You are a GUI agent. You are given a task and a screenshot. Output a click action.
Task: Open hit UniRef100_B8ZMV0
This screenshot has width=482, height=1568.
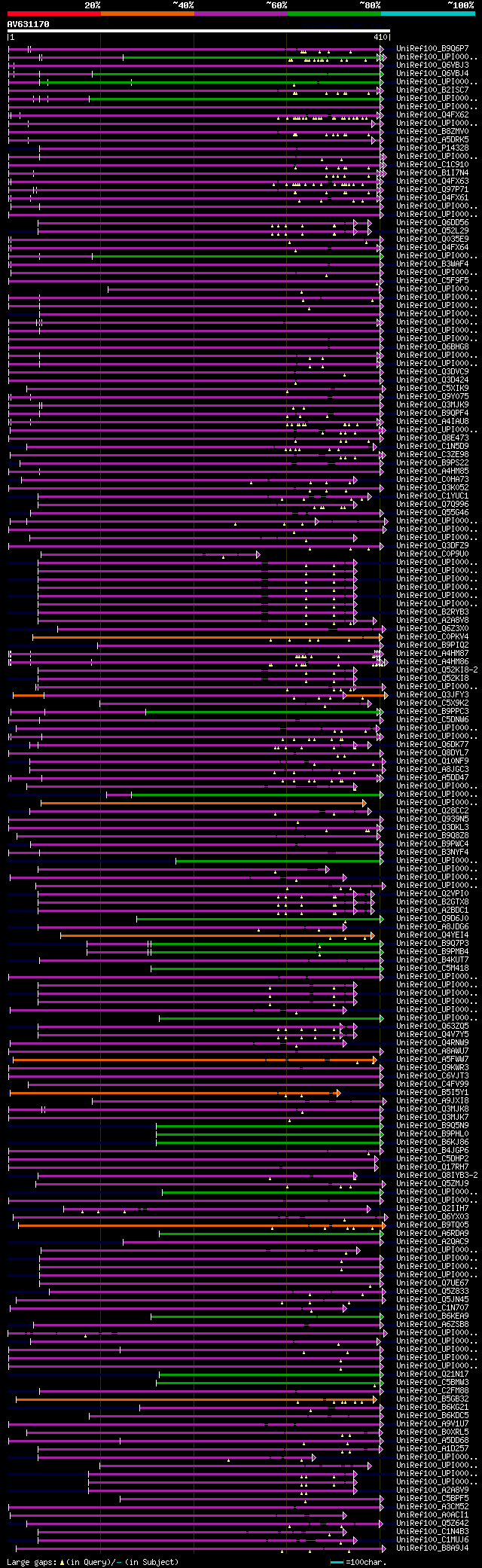coord(432,131)
